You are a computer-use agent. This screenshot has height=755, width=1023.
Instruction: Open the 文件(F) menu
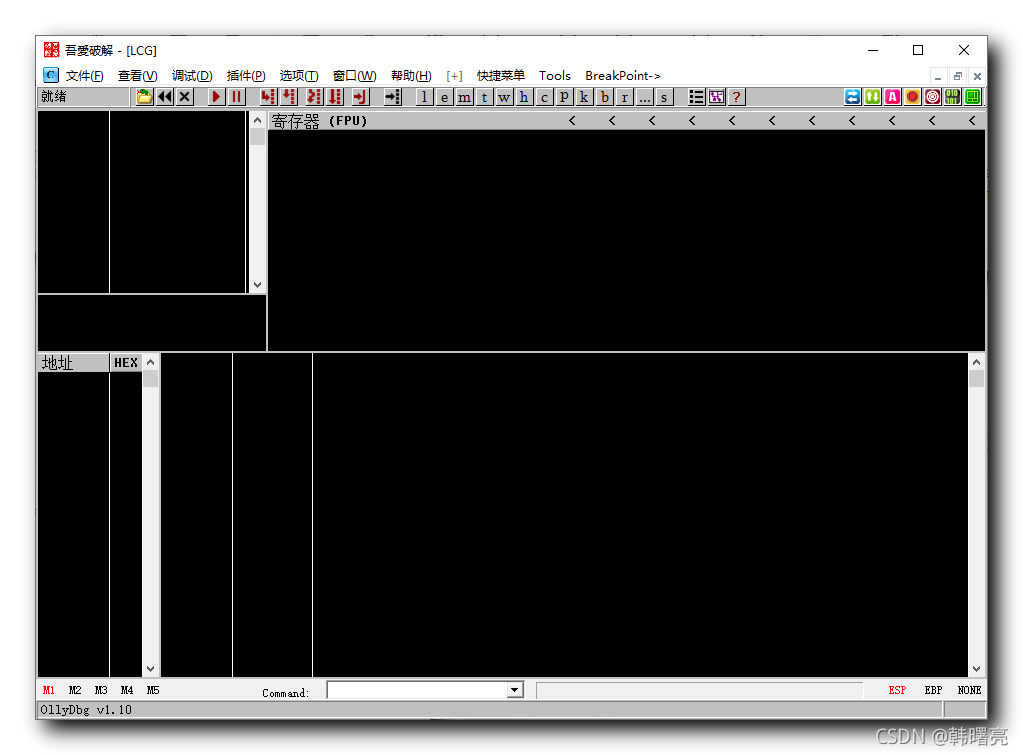(x=84, y=75)
